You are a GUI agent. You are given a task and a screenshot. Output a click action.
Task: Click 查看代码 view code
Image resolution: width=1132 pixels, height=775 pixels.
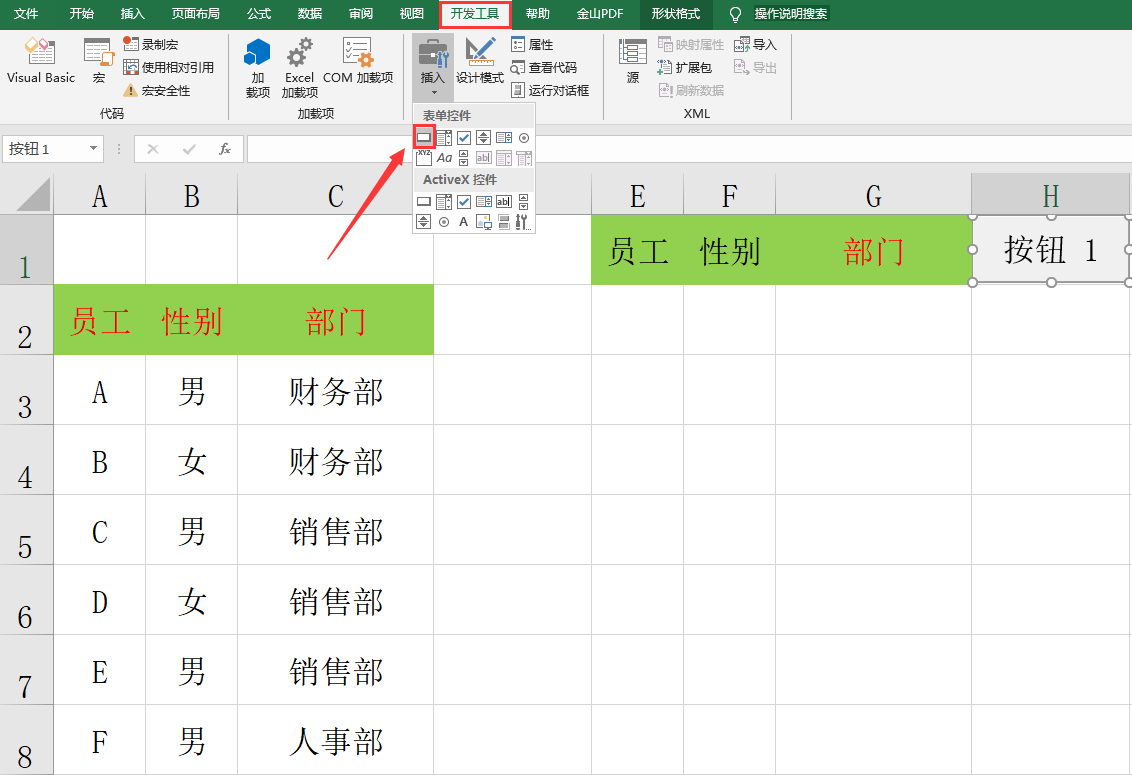(544, 67)
